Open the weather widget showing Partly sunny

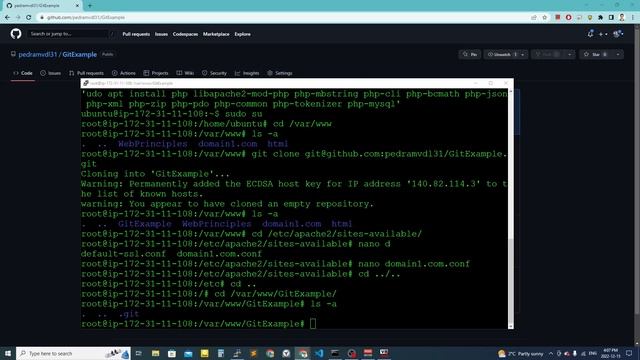pos(521,353)
